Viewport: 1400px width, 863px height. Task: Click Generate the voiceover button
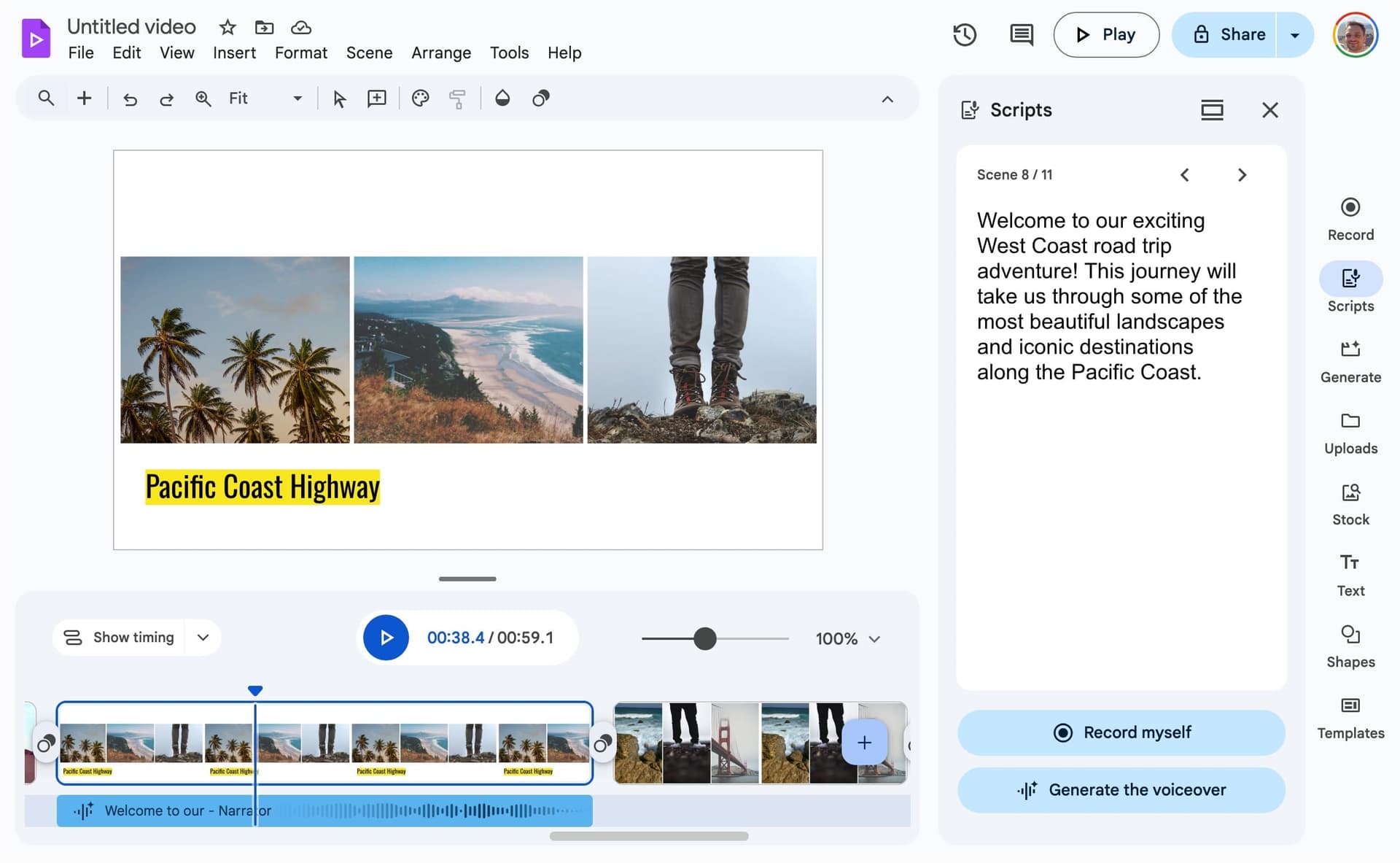click(1121, 790)
